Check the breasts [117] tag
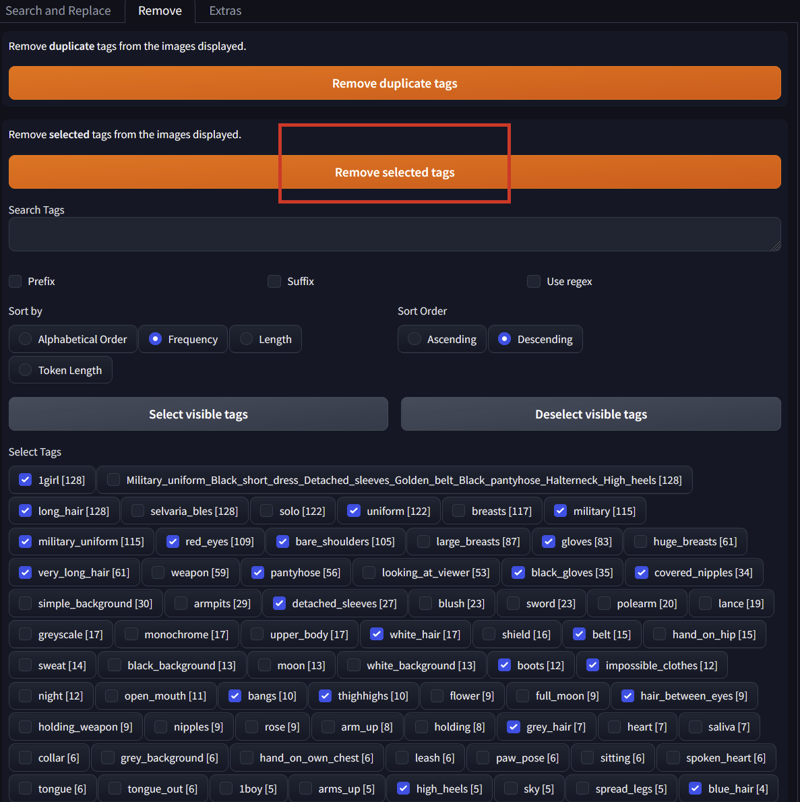This screenshot has width=800, height=802. point(459,510)
